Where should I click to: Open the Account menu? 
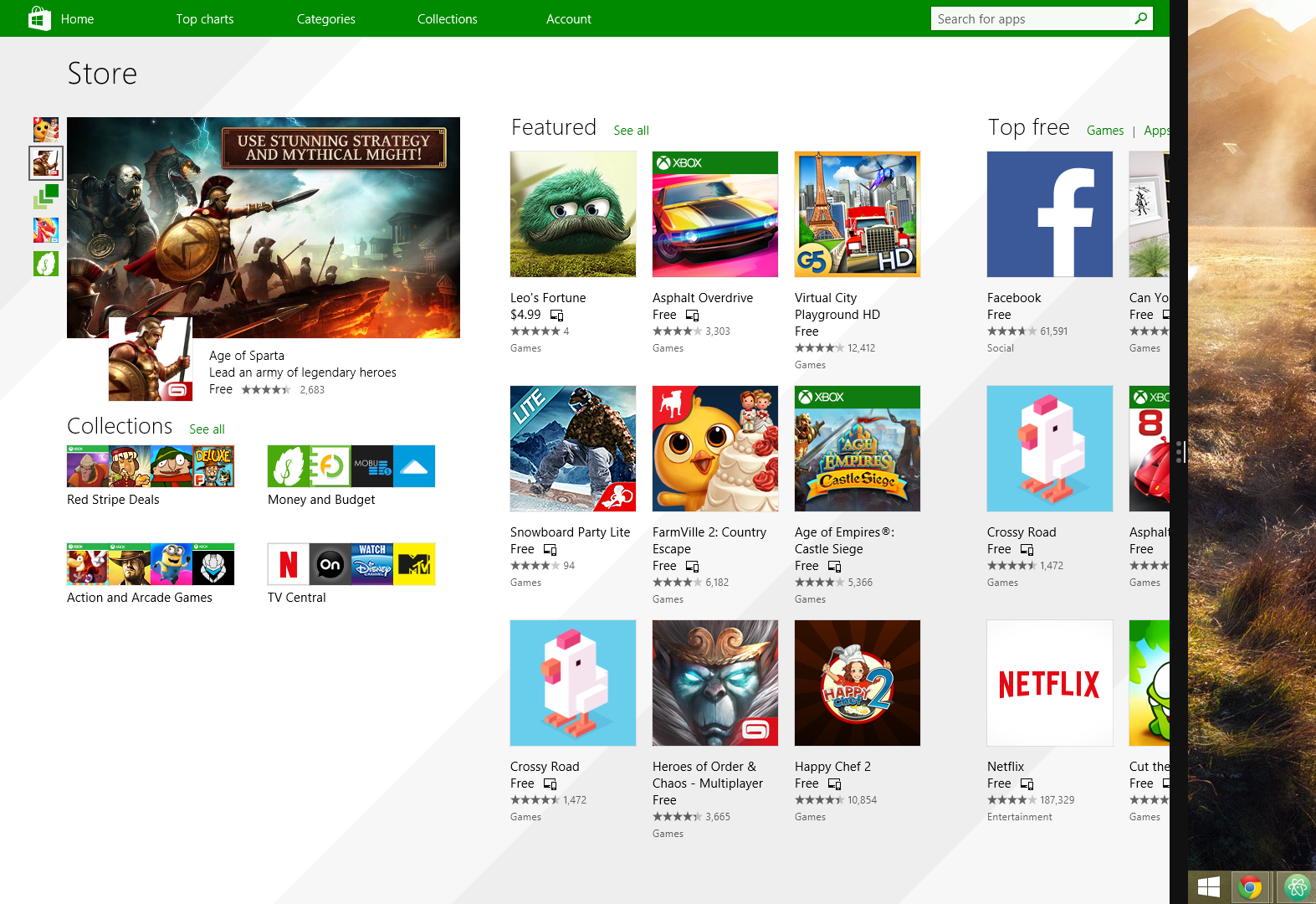click(x=569, y=19)
